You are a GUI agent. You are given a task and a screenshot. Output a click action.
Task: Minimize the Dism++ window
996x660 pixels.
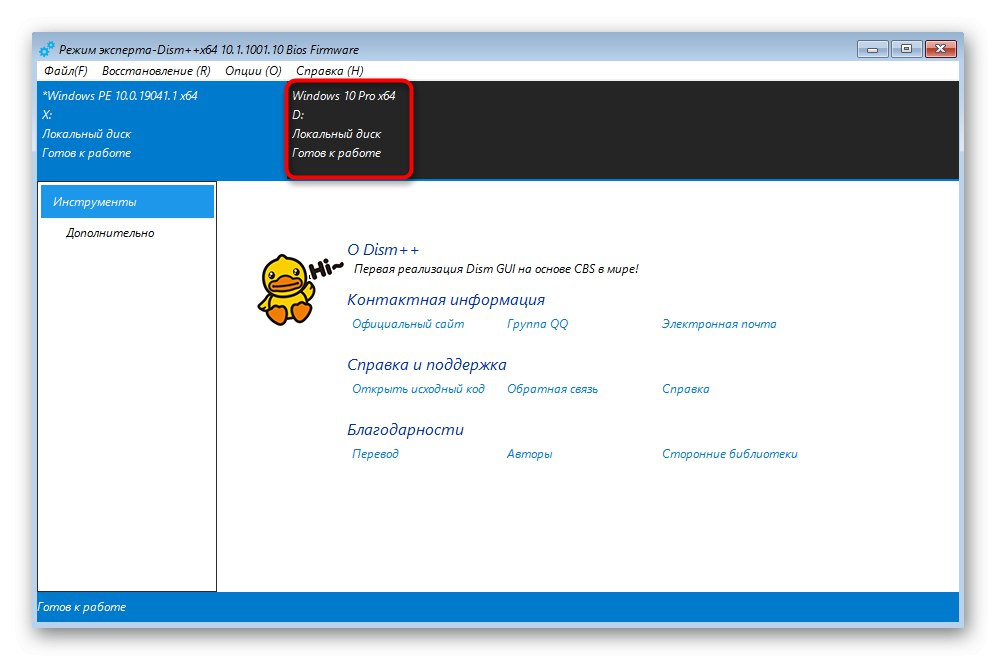[873, 50]
